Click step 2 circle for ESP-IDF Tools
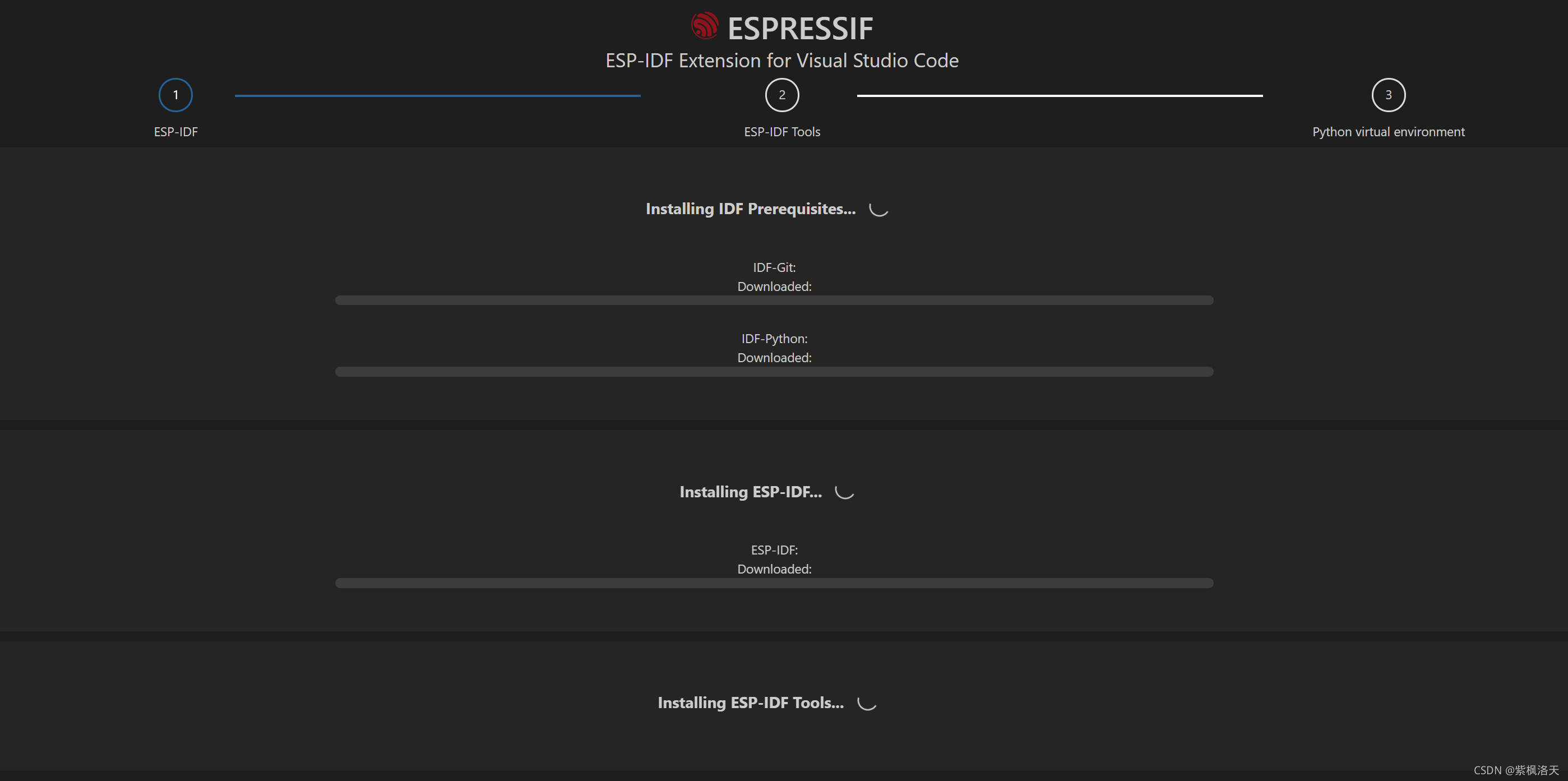 point(781,95)
